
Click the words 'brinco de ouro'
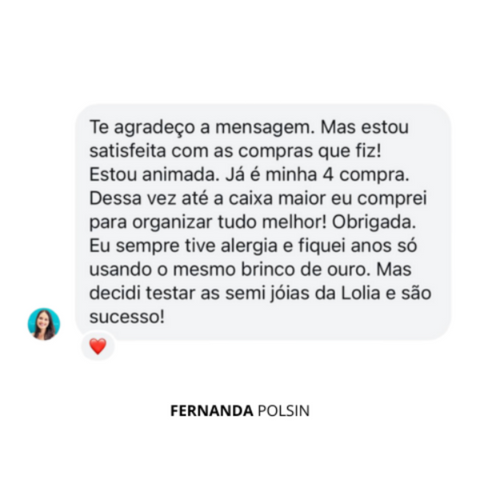306,270
